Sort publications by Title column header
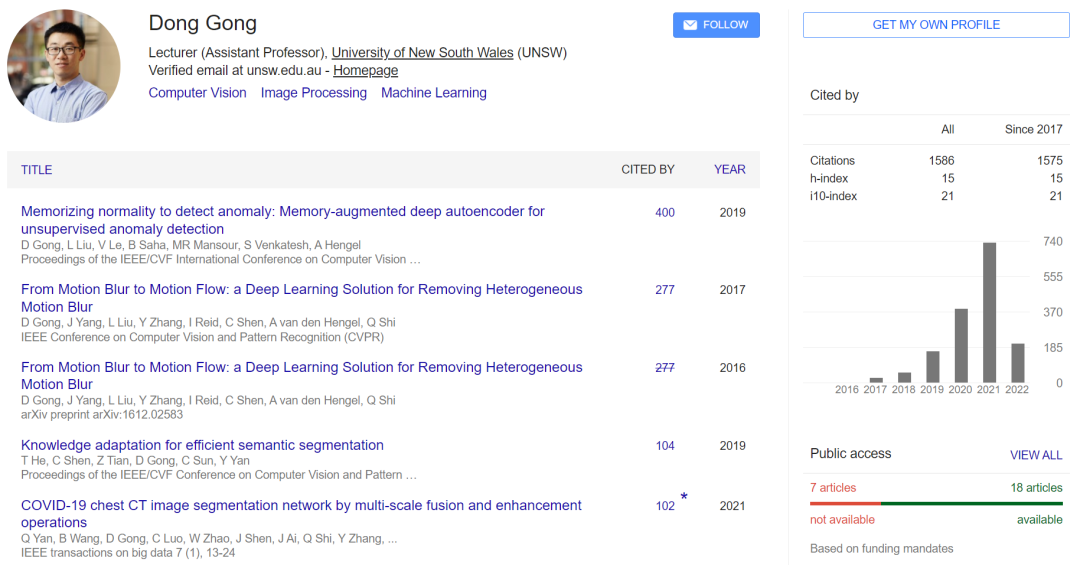The height and width of the screenshot is (565, 1080). (x=36, y=170)
